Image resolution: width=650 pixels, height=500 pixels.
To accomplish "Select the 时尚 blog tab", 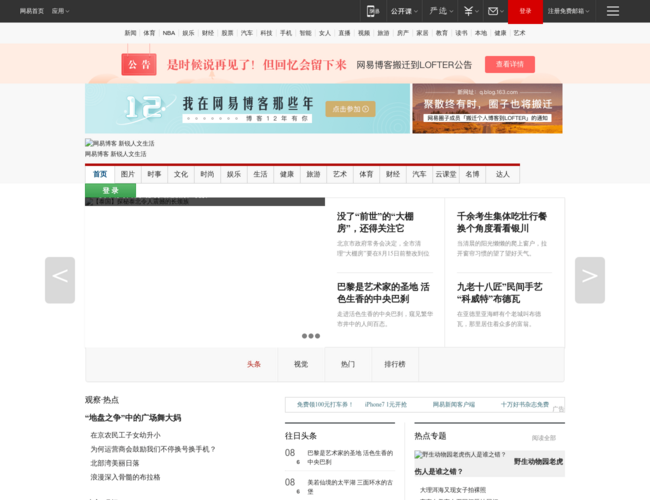I will tap(207, 174).
